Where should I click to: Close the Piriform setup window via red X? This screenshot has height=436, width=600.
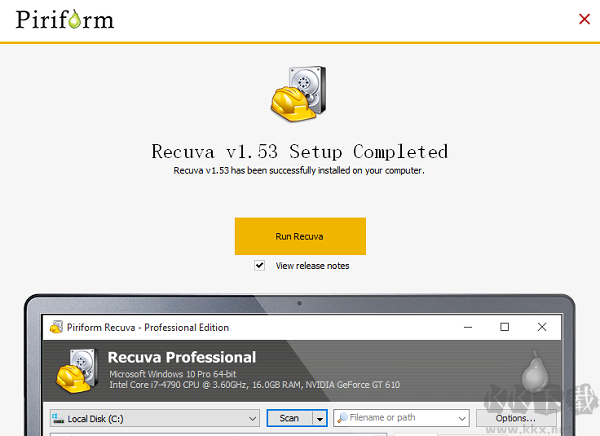click(x=584, y=19)
